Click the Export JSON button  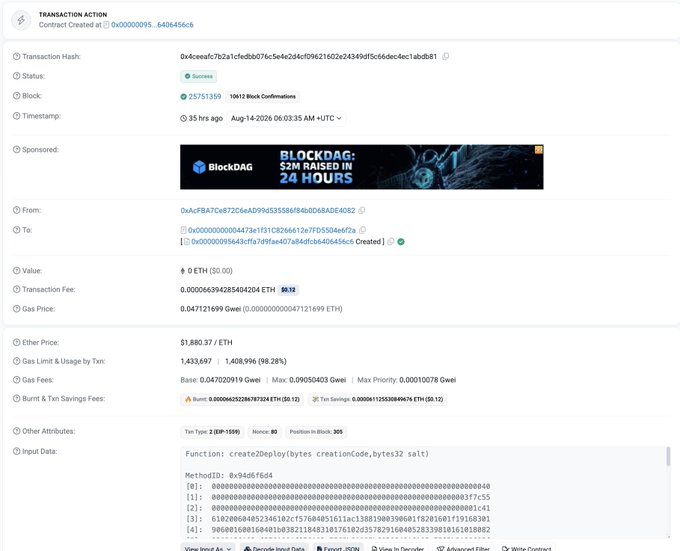(x=338, y=548)
